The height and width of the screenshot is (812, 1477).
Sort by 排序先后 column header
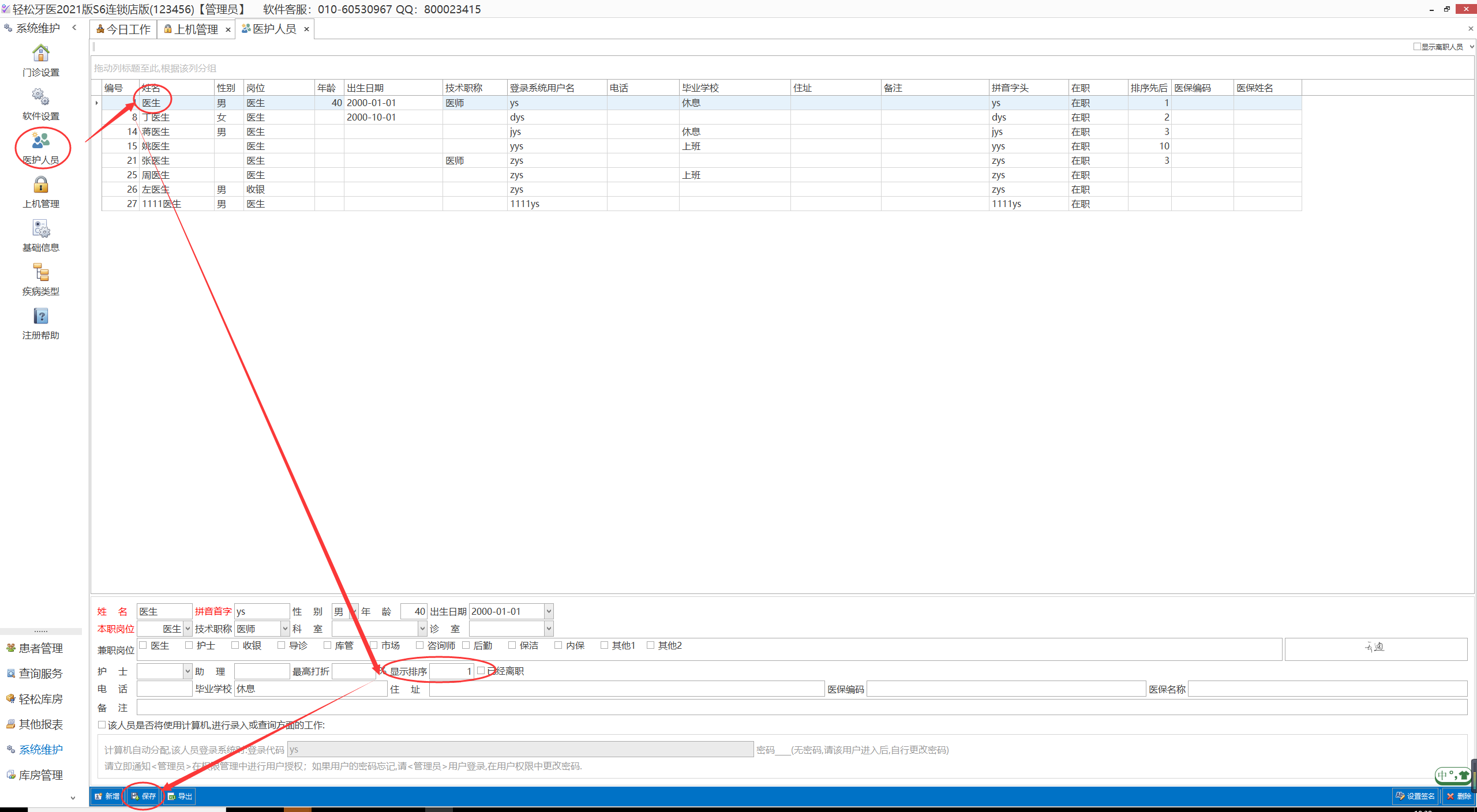pos(1149,88)
